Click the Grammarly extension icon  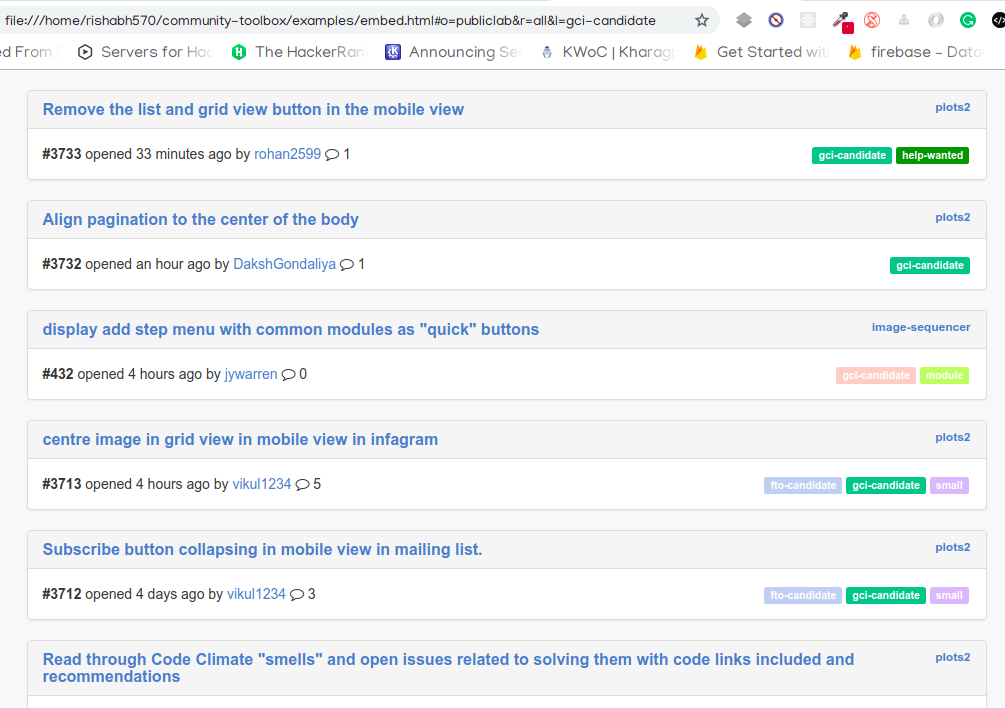pos(967,20)
